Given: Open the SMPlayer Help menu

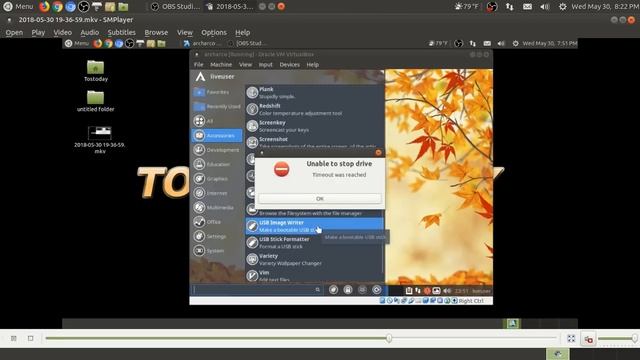Looking at the screenshot, I should pyautogui.click(x=242, y=32).
